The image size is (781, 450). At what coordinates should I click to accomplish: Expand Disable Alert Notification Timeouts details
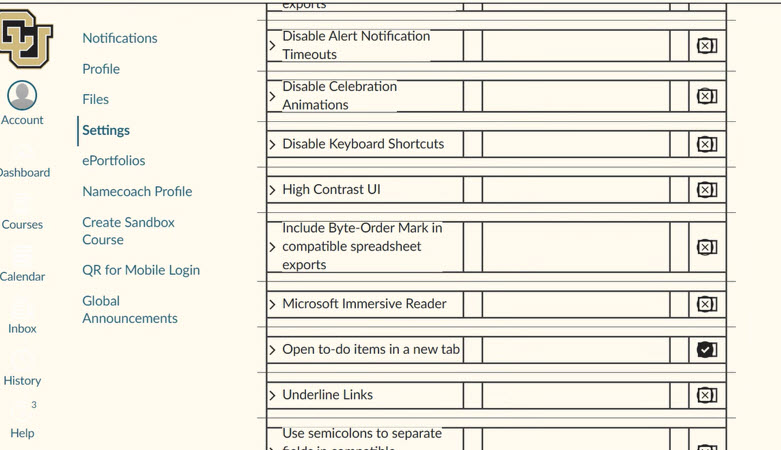pos(272,46)
